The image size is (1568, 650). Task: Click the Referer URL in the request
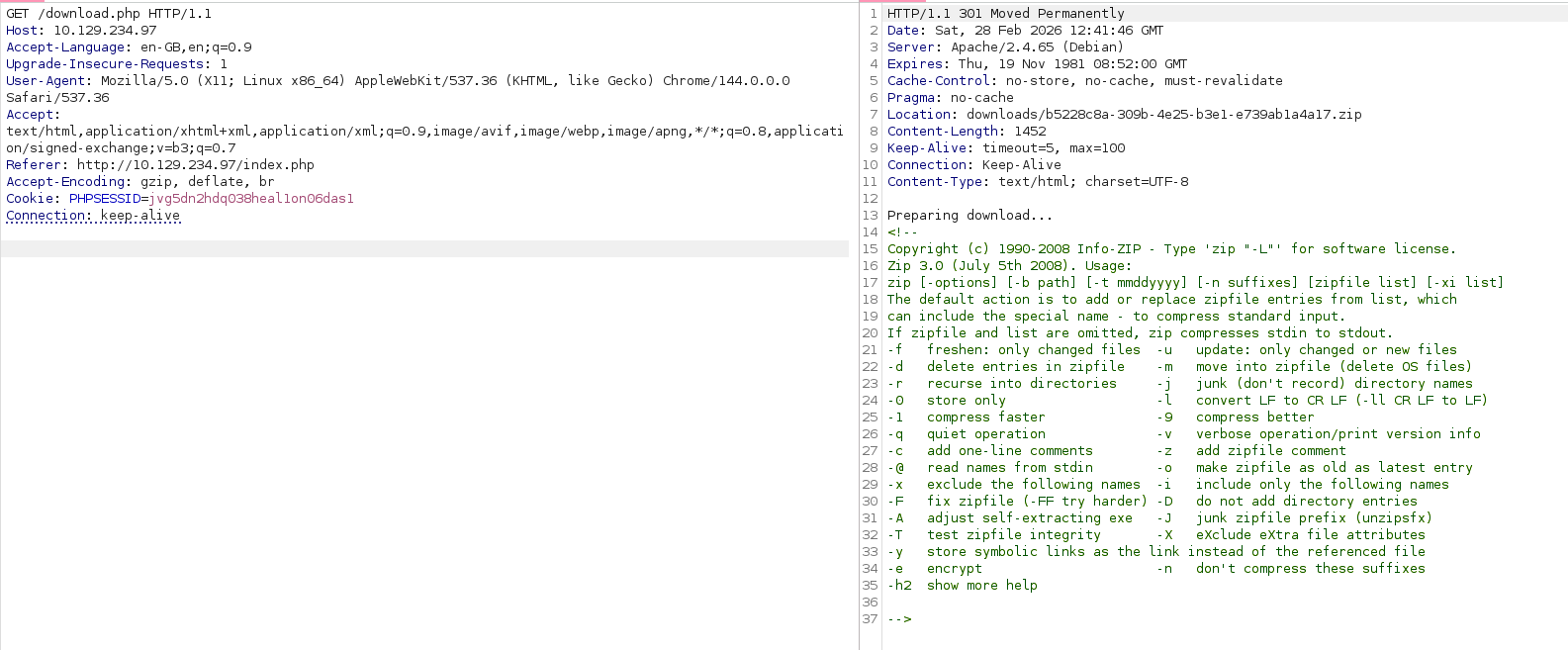pyautogui.click(x=195, y=165)
